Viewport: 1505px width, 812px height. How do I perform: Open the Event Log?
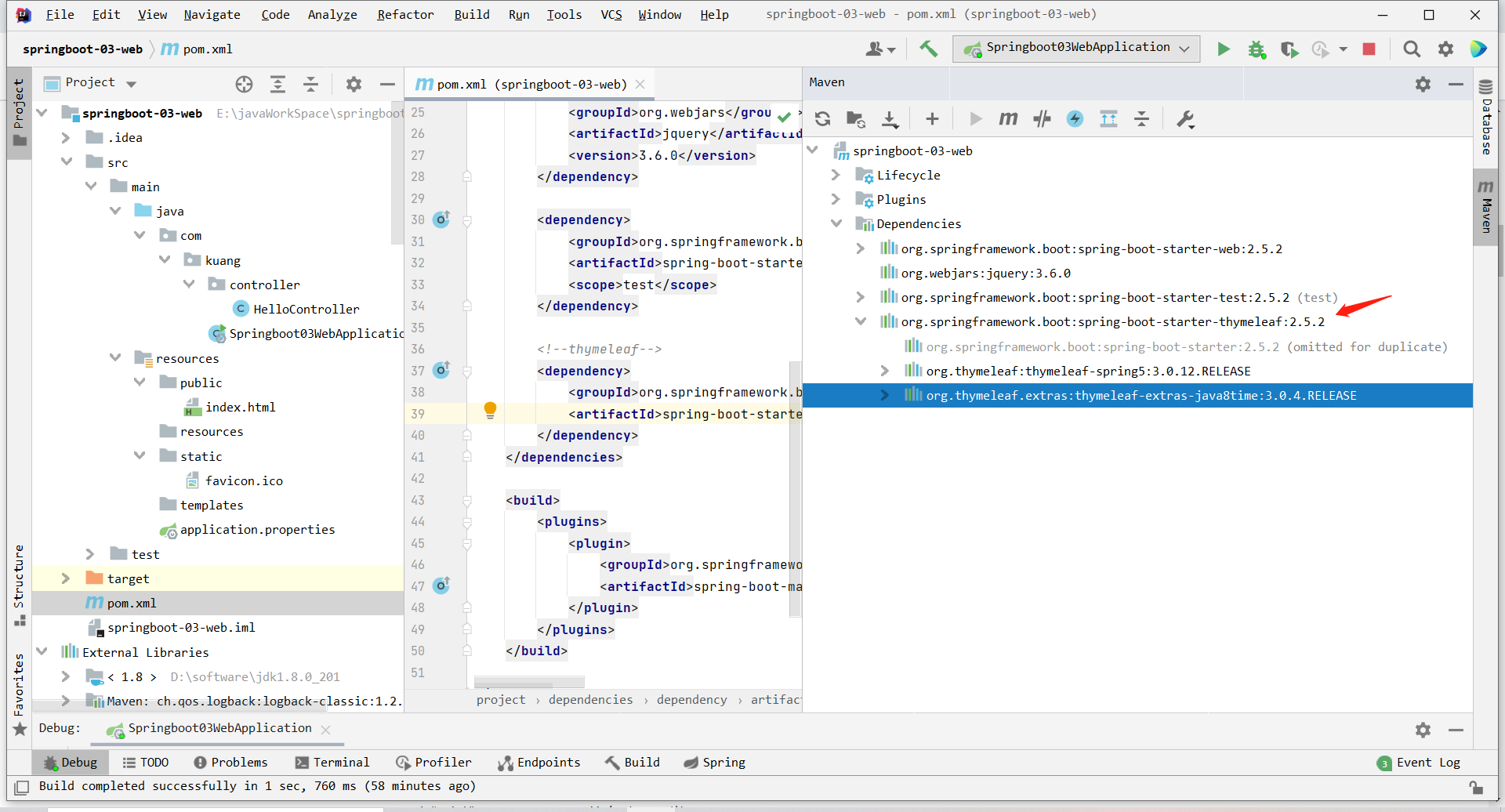[x=1419, y=763]
